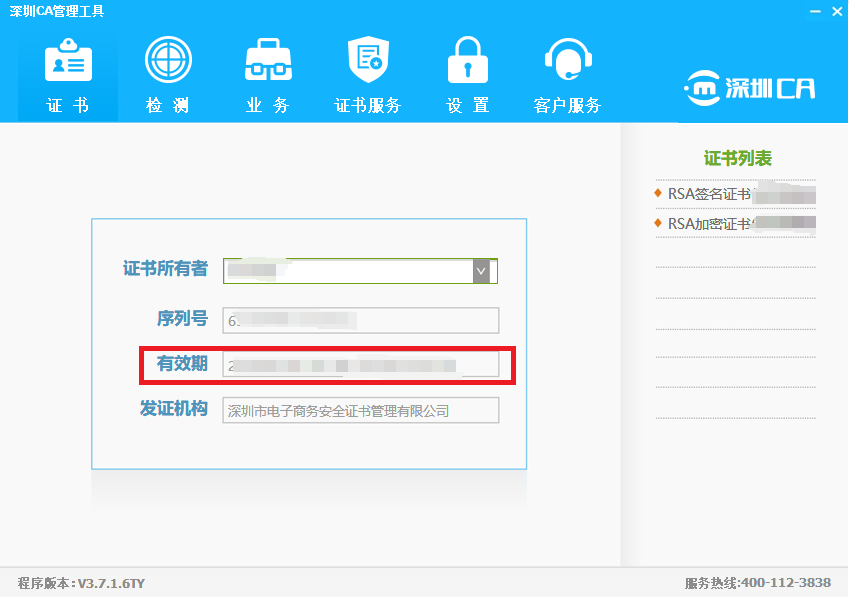The image size is (849, 597).
Task: Click the 程序版本 V3.7.1.6TY label
Action: (82, 583)
